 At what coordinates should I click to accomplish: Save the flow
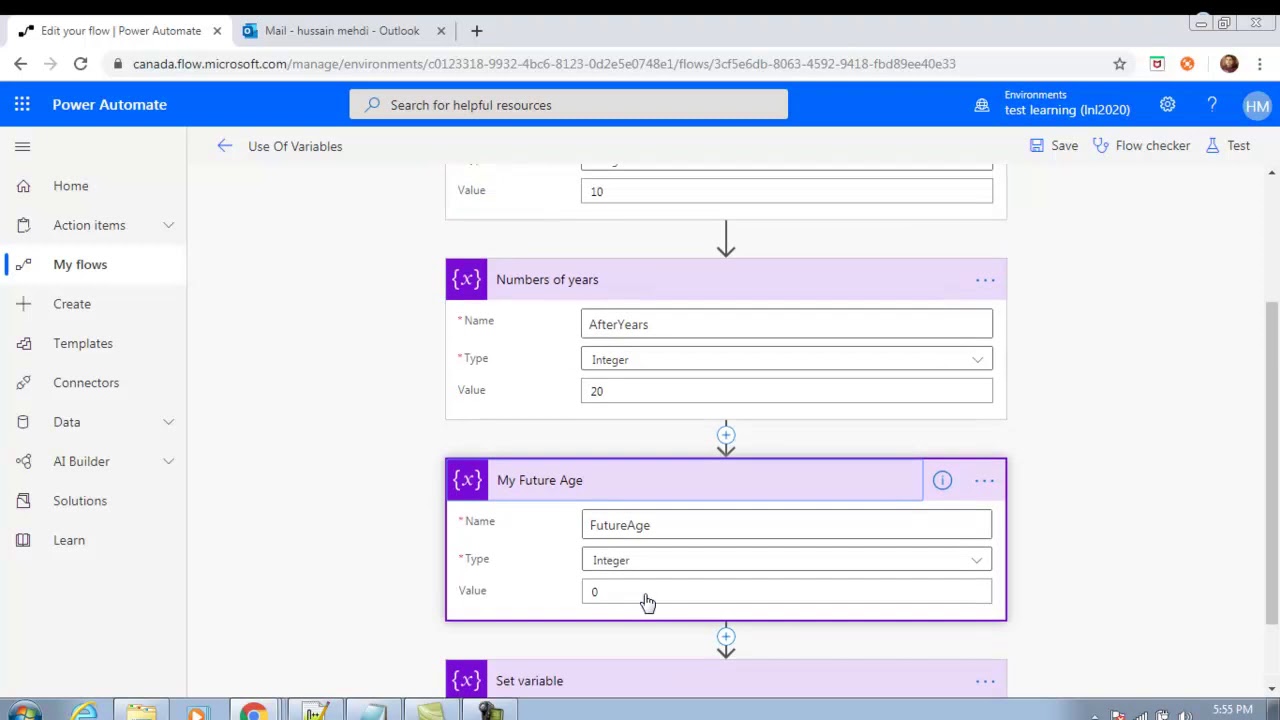click(x=1054, y=146)
